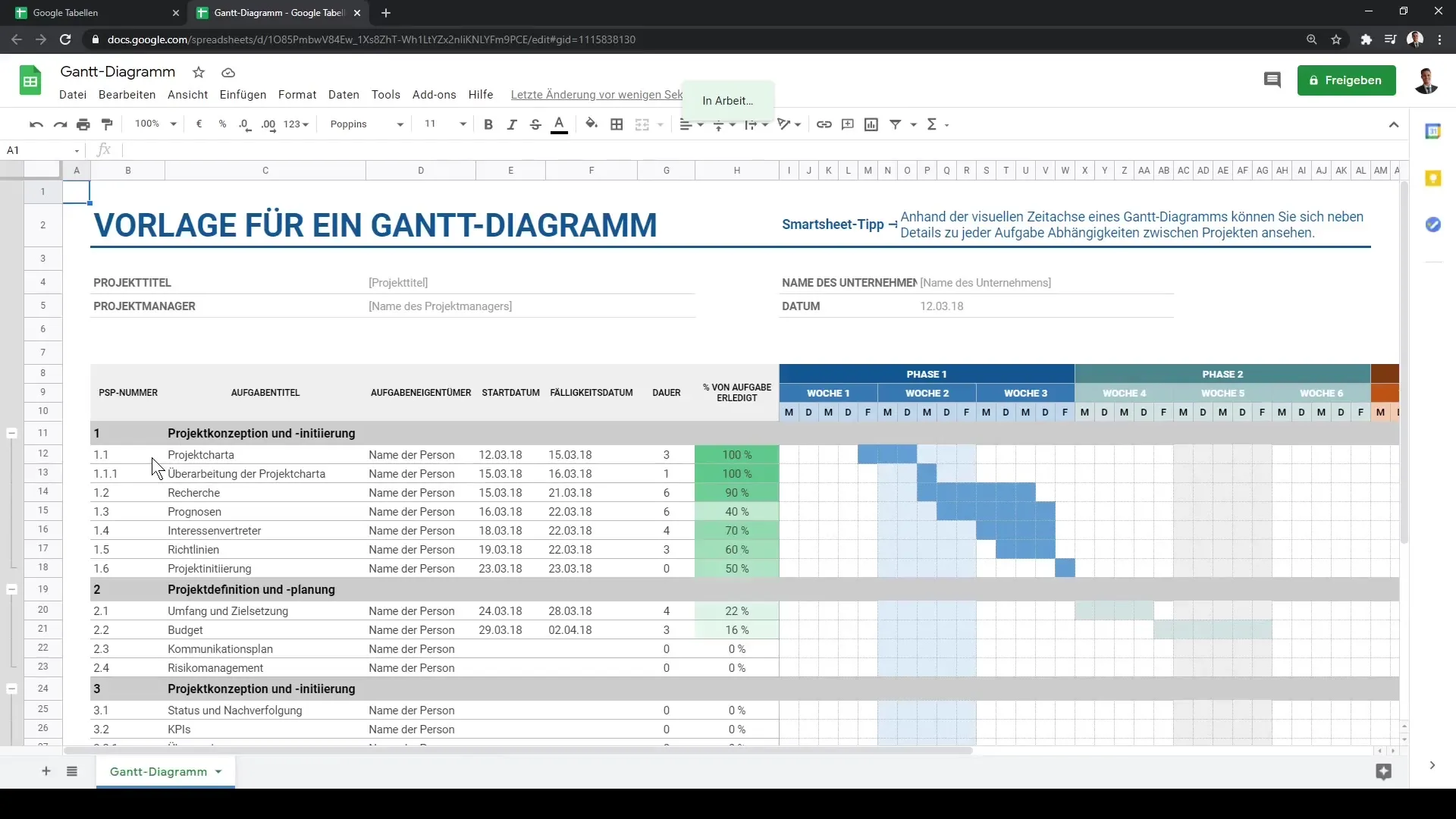Image resolution: width=1456 pixels, height=819 pixels.
Task: Open the Explore panel
Action: pyautogui.click(x=1383, y=772)
